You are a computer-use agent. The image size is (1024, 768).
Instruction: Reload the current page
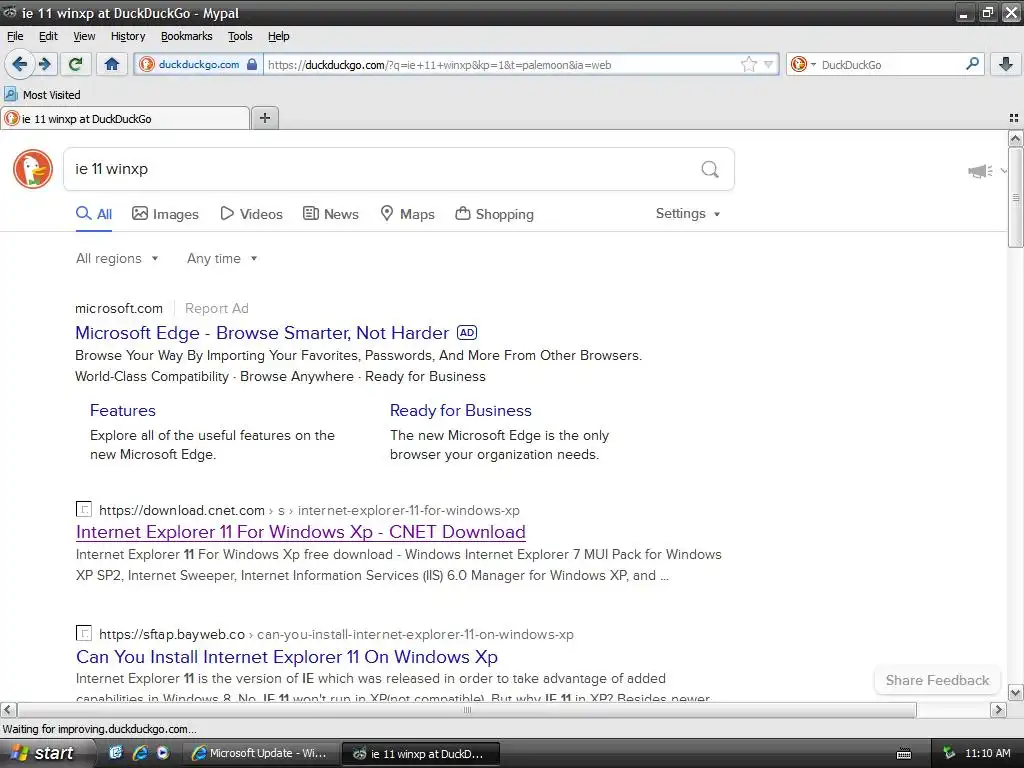coord(75,64)
